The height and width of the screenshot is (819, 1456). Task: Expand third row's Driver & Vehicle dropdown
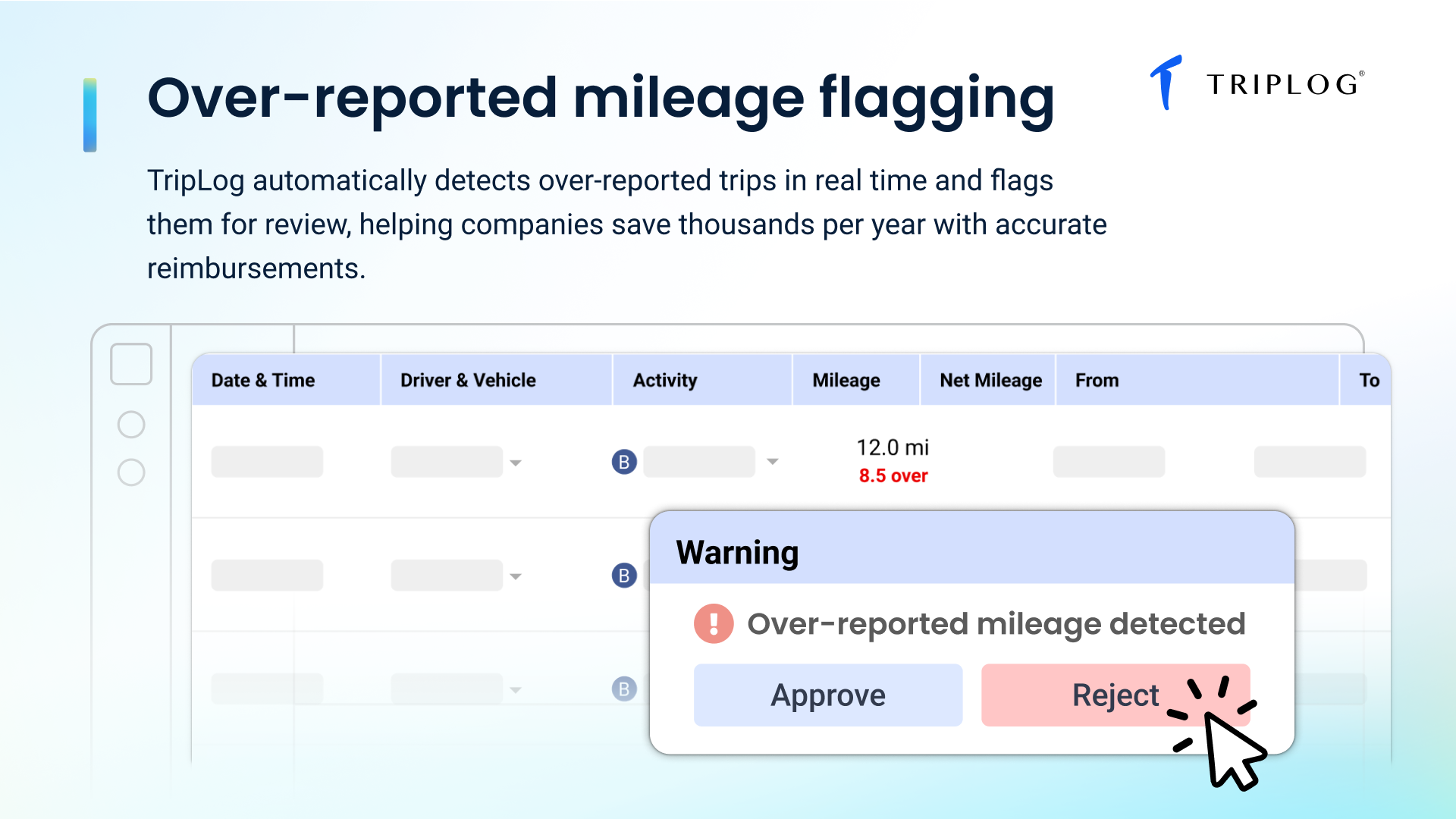(516, 690)
